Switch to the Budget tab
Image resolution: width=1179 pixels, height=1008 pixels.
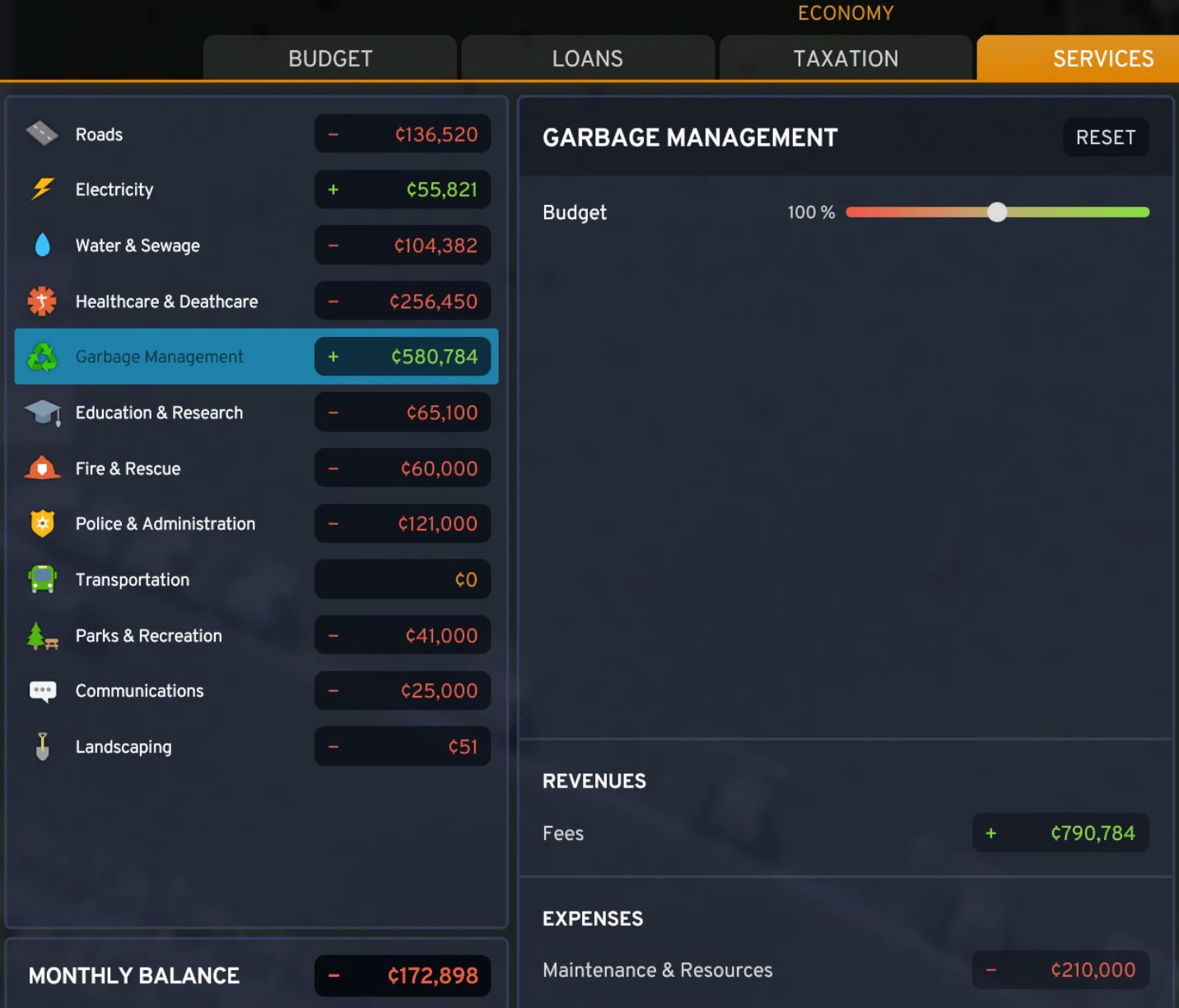(330, 58)
